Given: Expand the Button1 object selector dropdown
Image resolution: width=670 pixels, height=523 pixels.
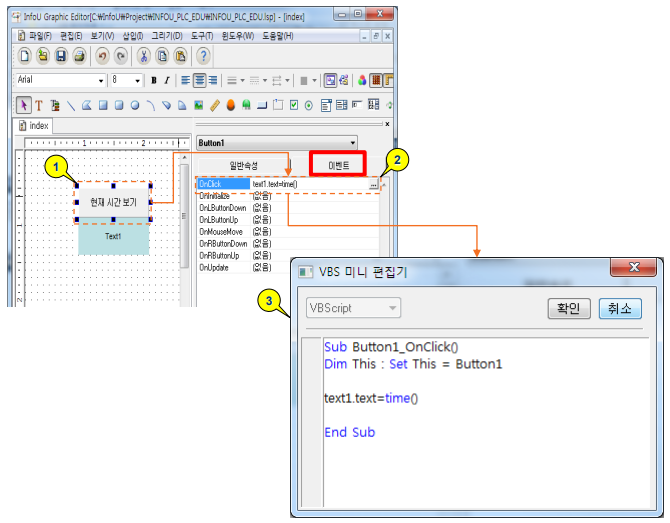Looking at the screenshot, I should [352, 143].
